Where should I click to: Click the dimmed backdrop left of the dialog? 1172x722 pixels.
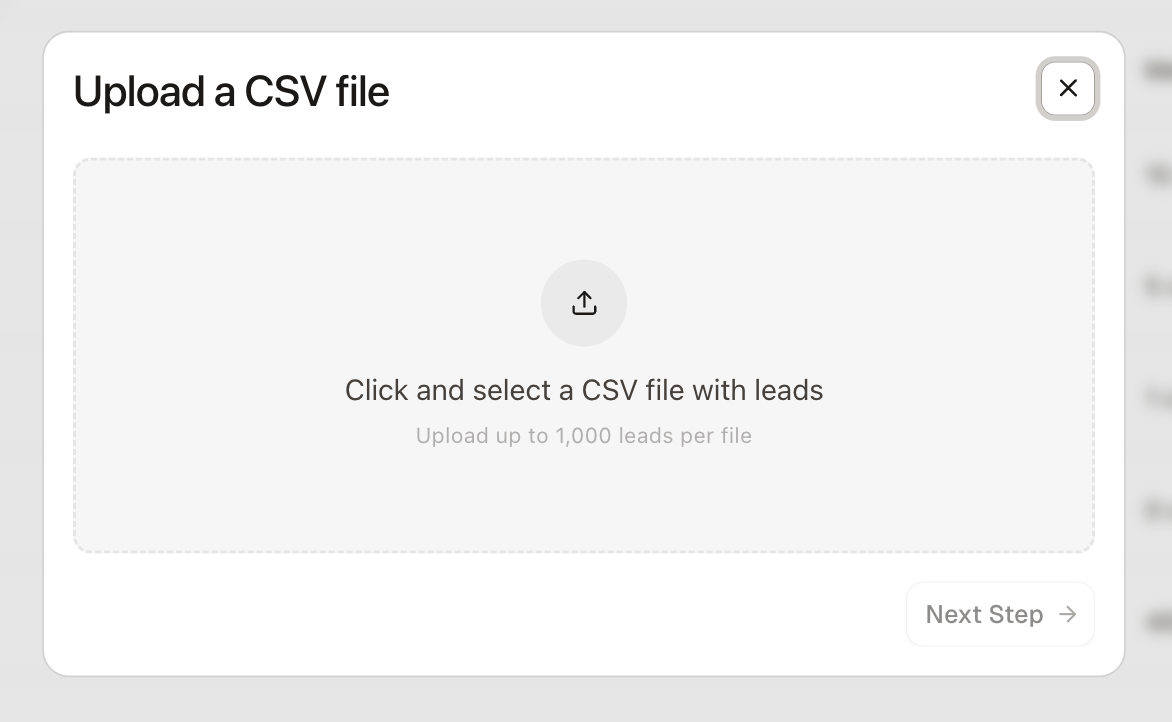[20, 360]
